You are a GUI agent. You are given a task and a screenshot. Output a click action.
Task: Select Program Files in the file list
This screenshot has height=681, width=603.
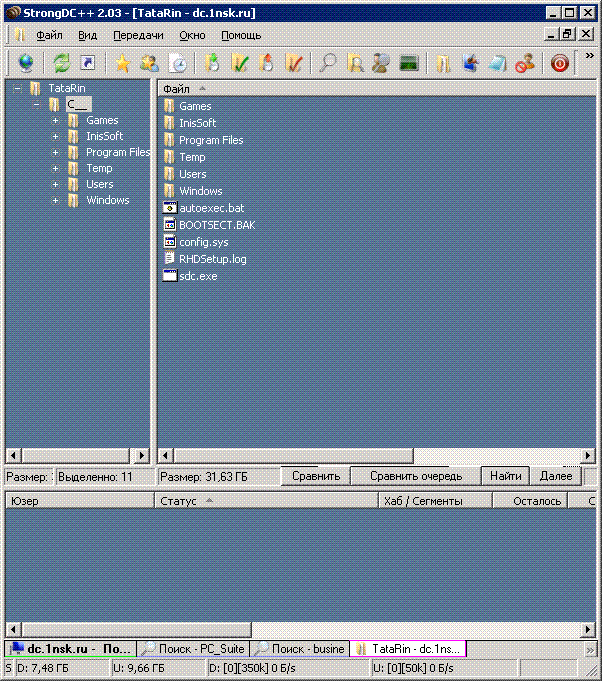[x=211, y=140]
